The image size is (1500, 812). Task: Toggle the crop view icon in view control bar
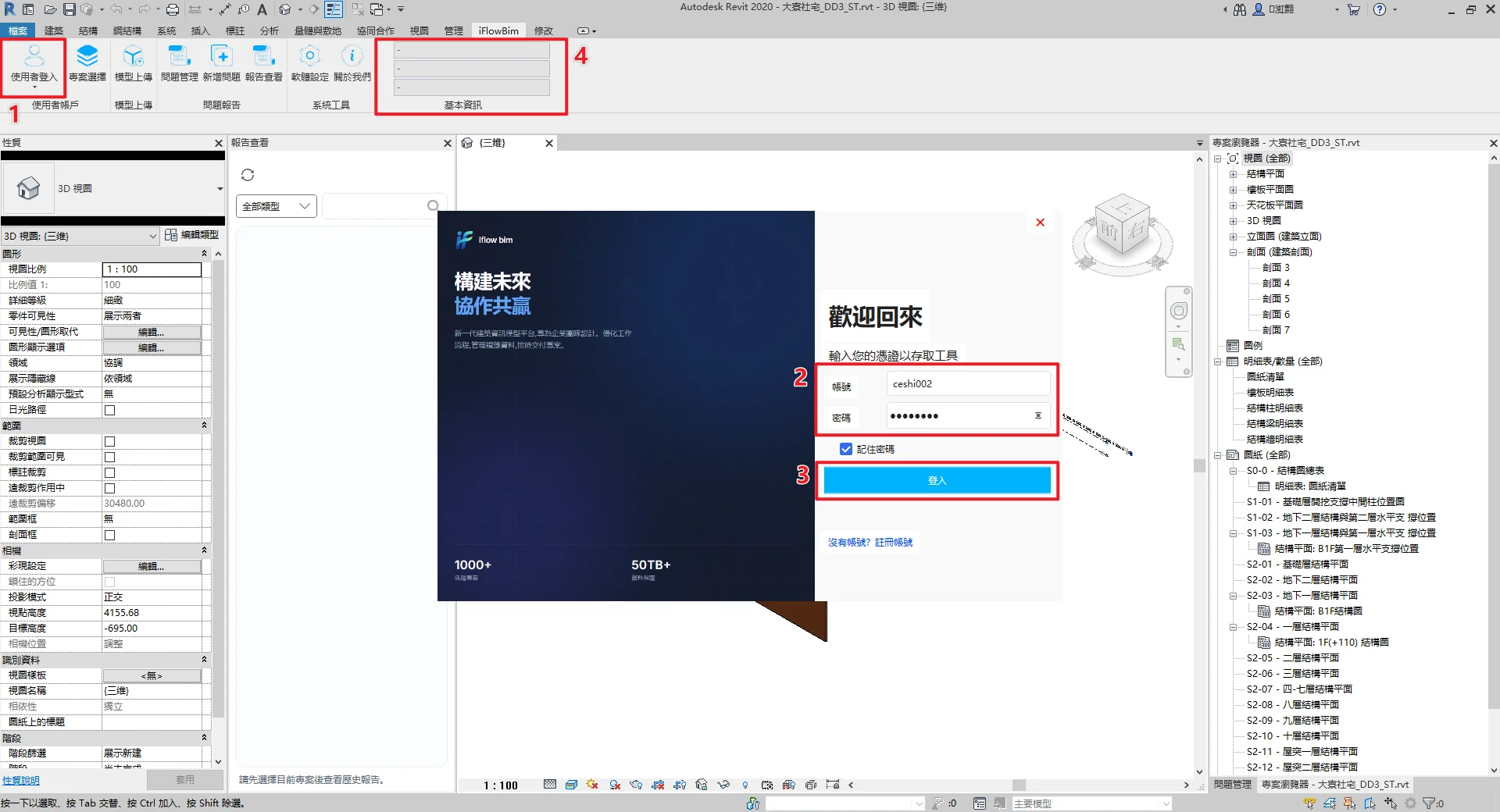[x=658, y=785]
